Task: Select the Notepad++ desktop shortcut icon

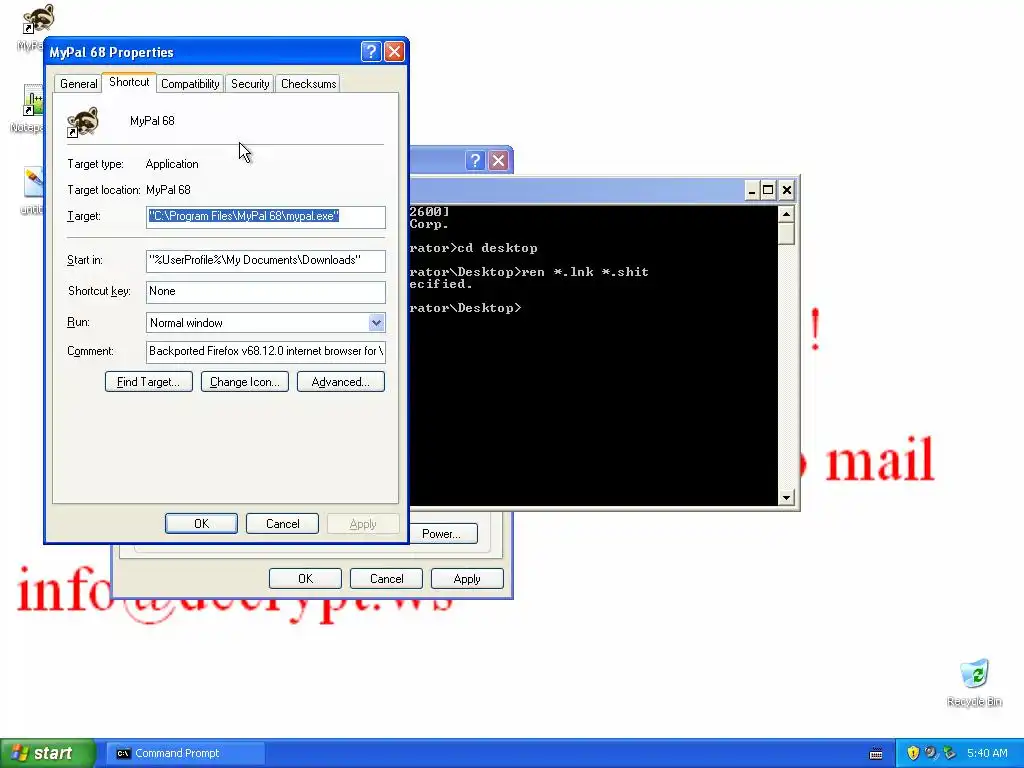Action: click(x=32, y=103)
